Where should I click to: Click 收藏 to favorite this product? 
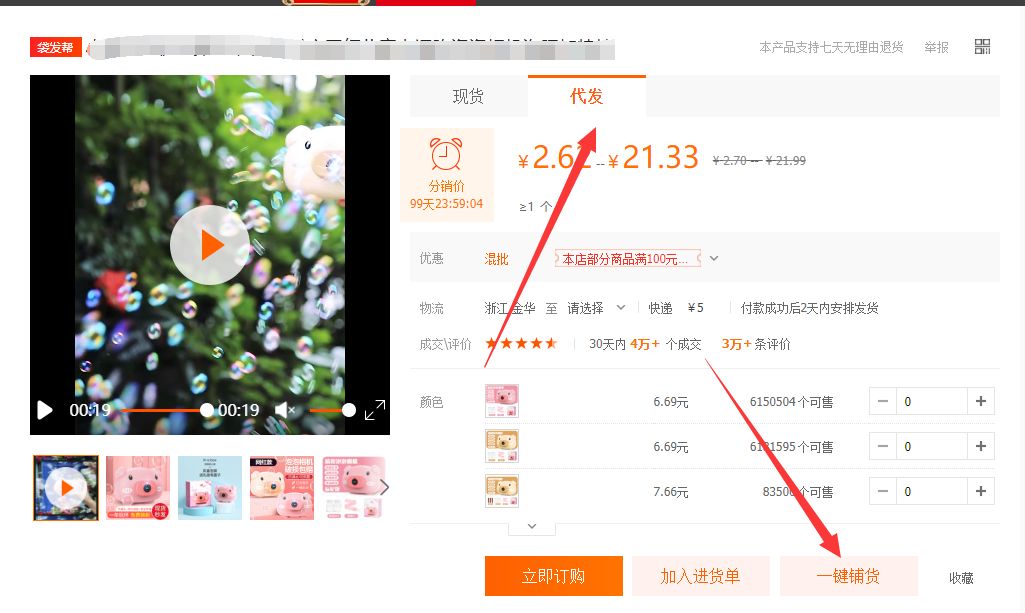961,577
